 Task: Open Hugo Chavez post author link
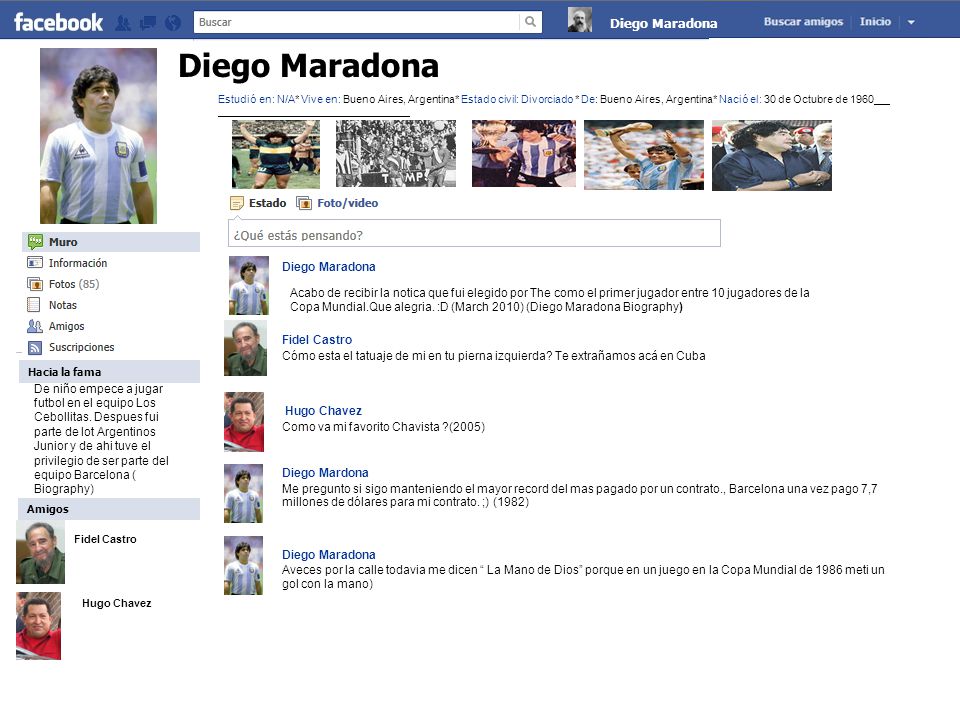tap(323, 411)
